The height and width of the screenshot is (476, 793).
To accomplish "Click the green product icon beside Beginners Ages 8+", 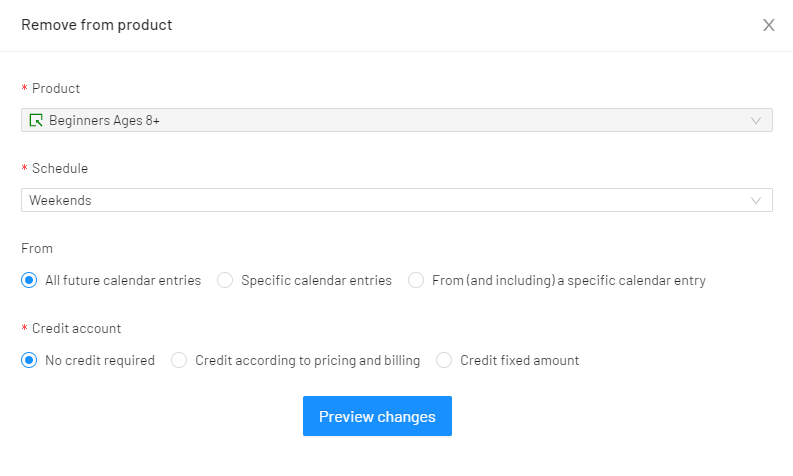I will pos(36,120).
